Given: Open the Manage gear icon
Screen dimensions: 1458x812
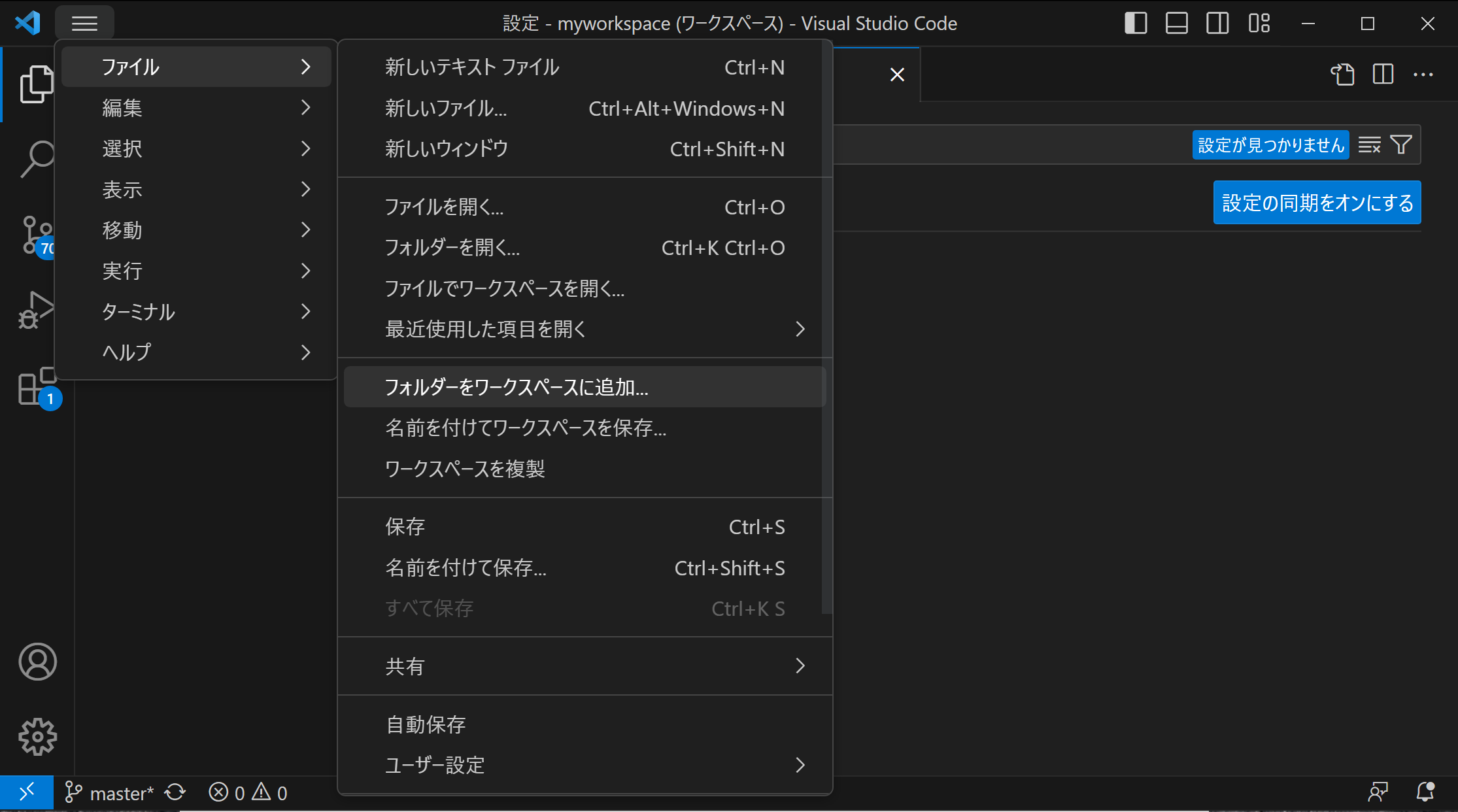Looking at the screenshot, I should point(37,737).
